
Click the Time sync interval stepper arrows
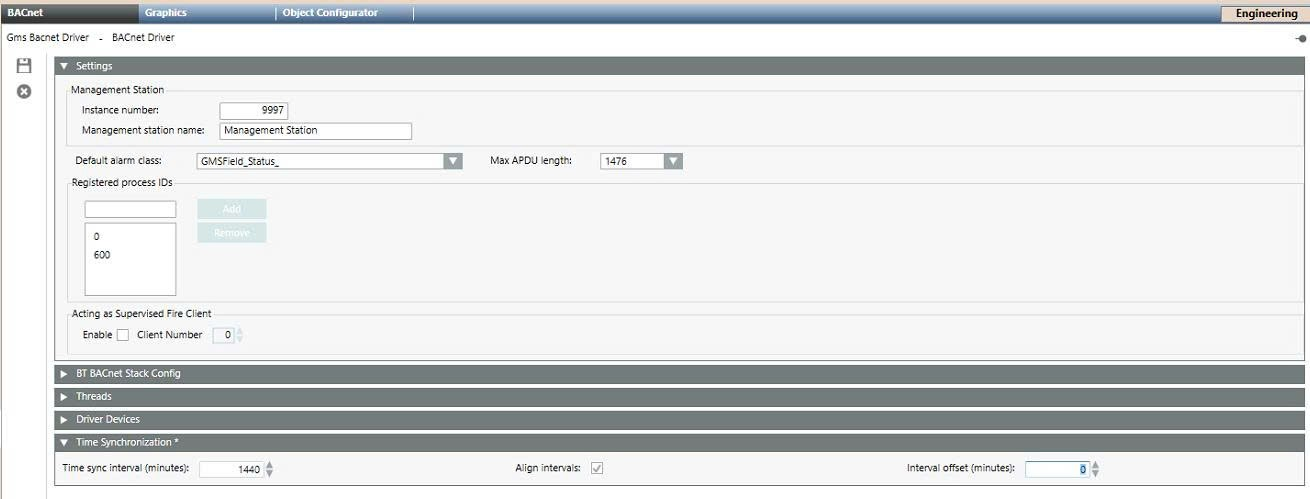pos(270,469)
